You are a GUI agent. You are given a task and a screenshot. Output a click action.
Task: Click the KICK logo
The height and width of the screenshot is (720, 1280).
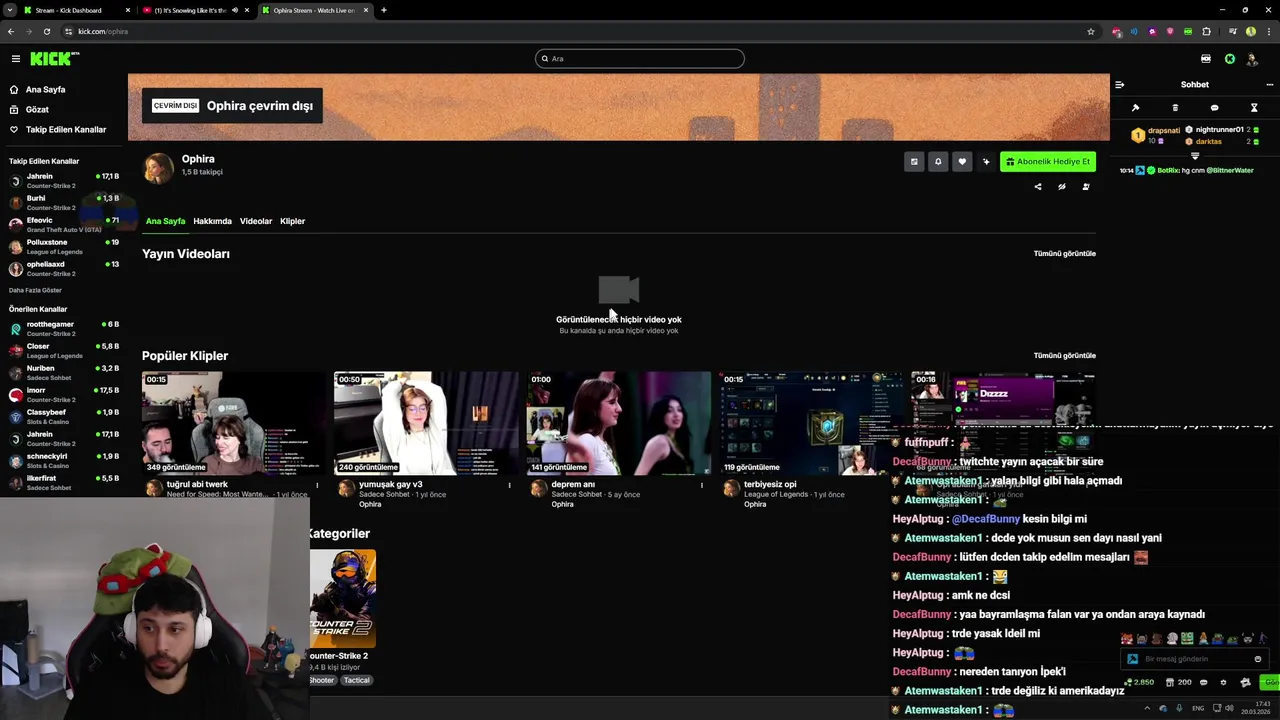pos(53,59)
